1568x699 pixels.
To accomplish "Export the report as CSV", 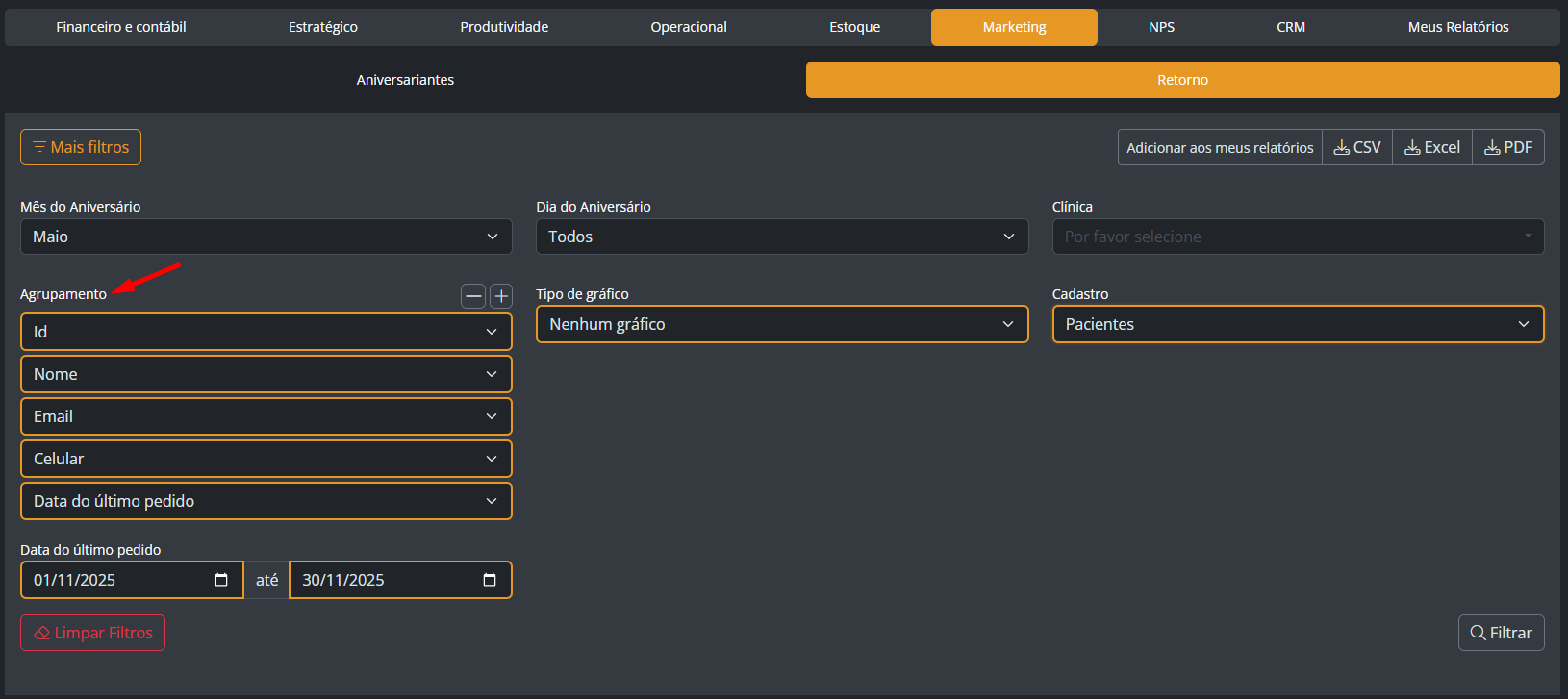I will pyautogui.click(x=1357, y=147).
